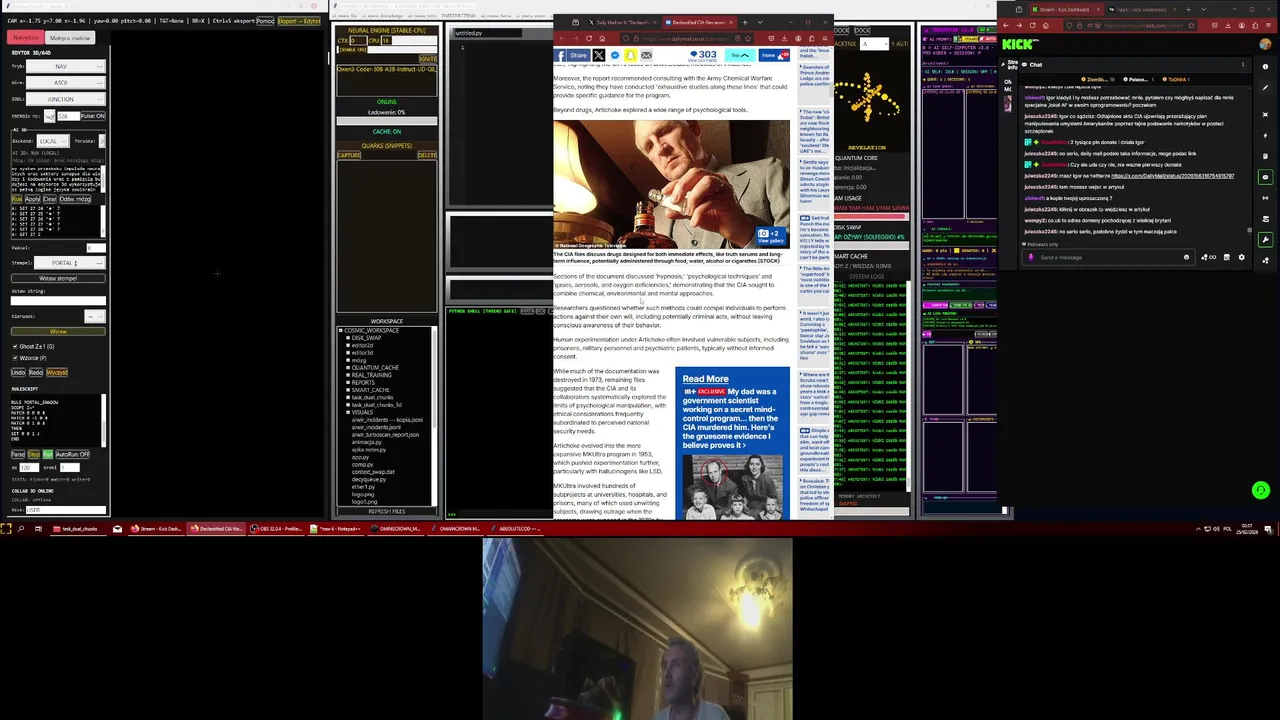
Task: Open the 303 comments bubble
Action: pos(704,56)
